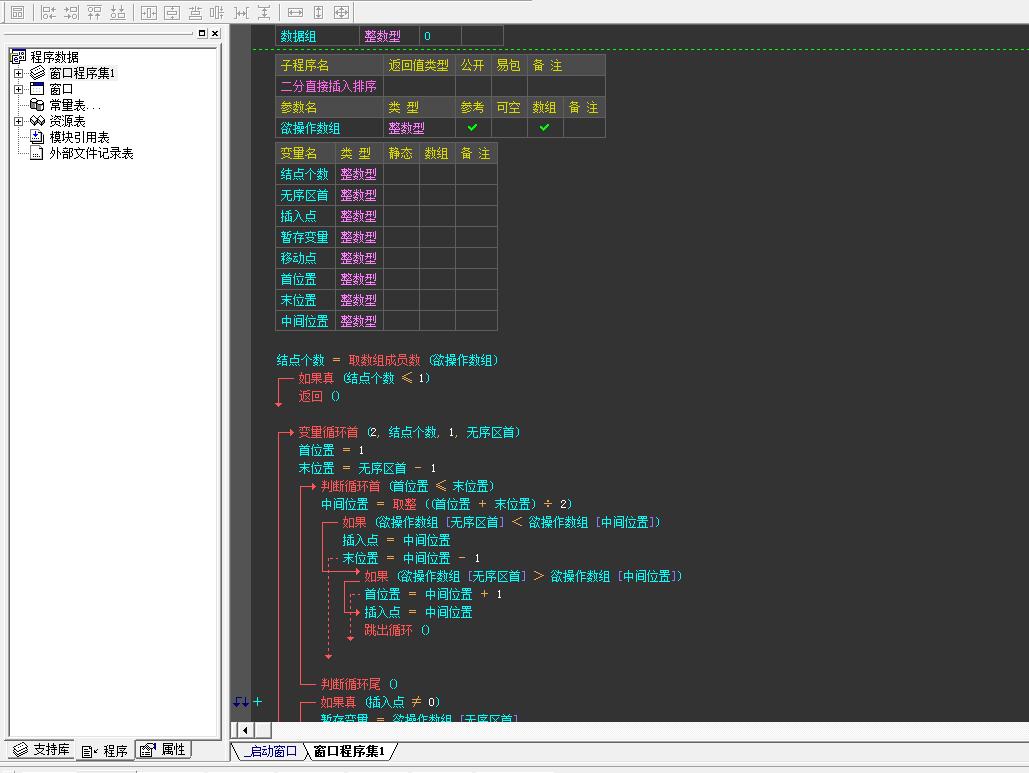1029x773 pixels.
Task: Select the 程序数据 root tree item
Action: [x=54, y=57]
